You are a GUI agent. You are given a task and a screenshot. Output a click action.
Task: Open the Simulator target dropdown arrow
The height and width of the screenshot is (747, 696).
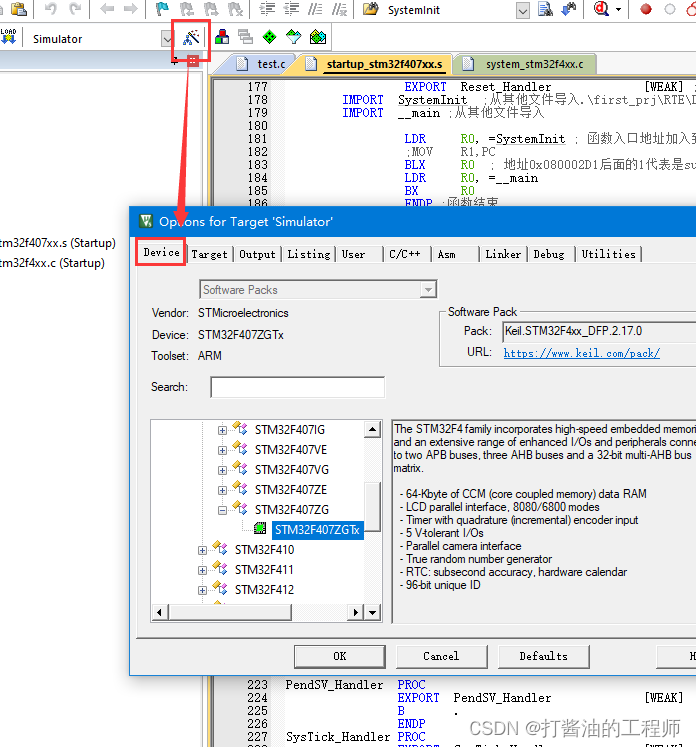pyautogui.click(x=166, y=39)
